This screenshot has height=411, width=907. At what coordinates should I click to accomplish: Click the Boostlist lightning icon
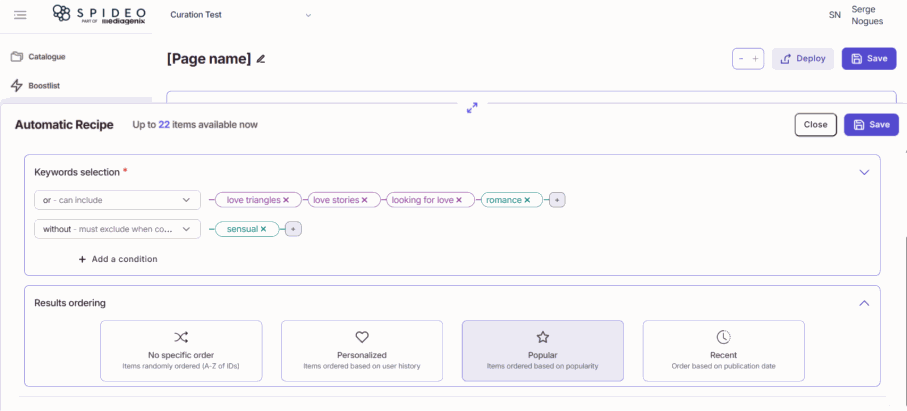click(x=17, y=86)
